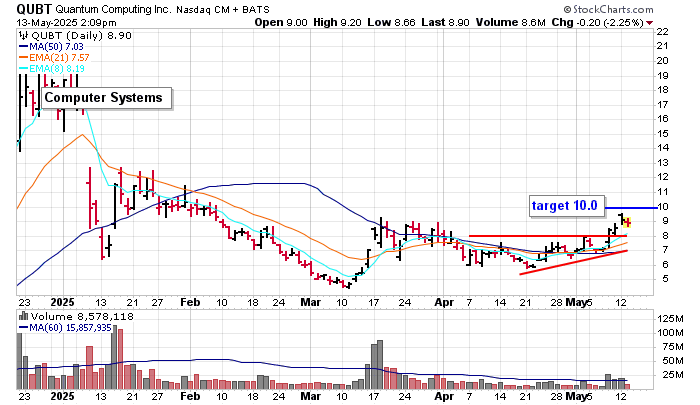
Task: Click the High 9.20 value
Action: [x=338, y=22]
